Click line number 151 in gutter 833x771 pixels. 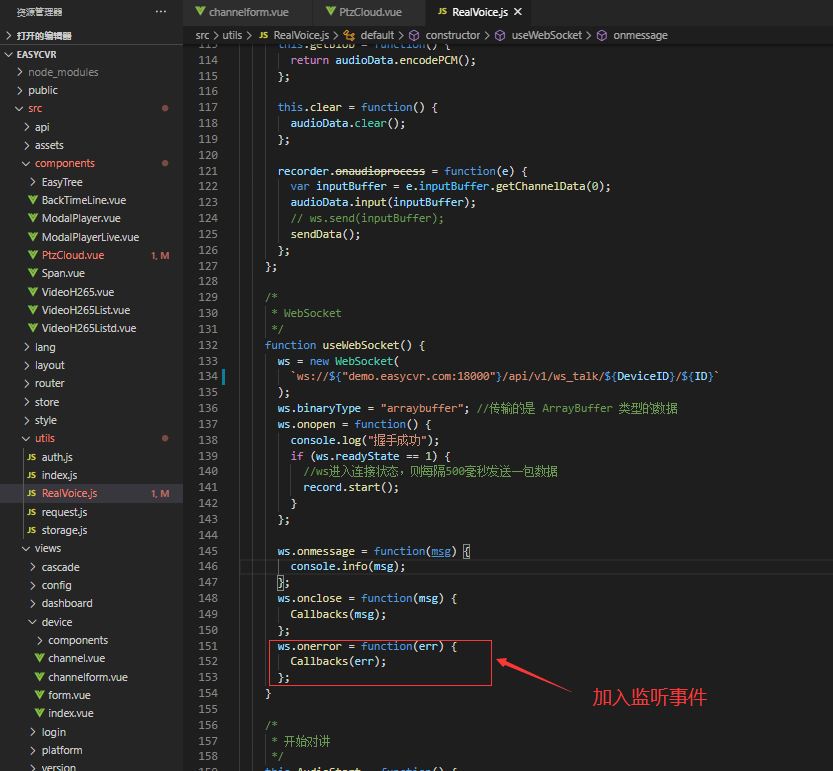tap(208, 646)
